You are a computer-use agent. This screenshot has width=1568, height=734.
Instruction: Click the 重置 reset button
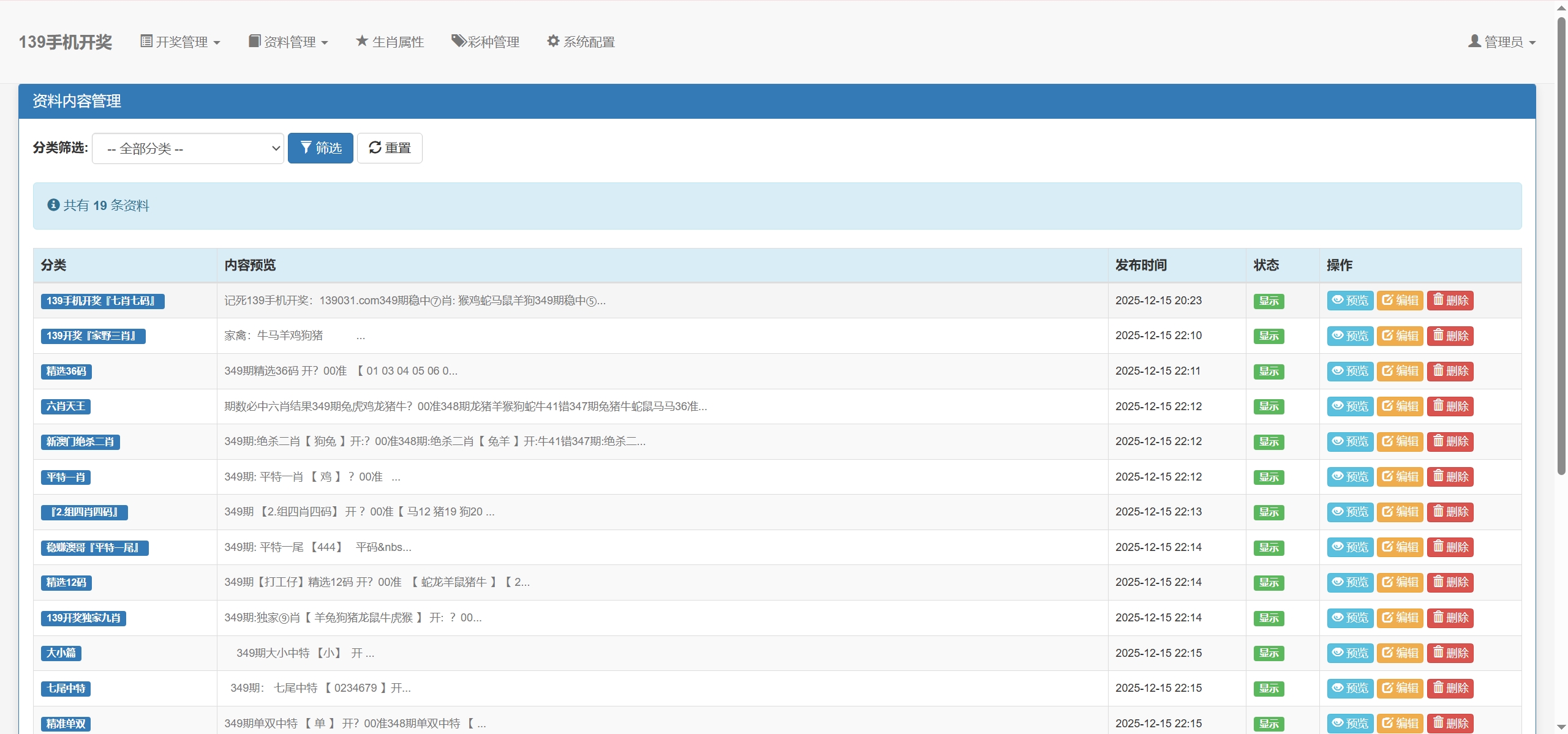point(390,148)
